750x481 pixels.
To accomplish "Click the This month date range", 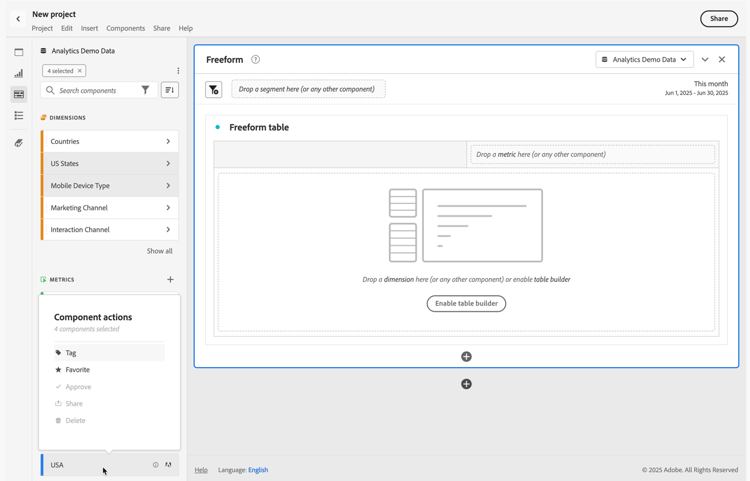I will tap(696, 88).
